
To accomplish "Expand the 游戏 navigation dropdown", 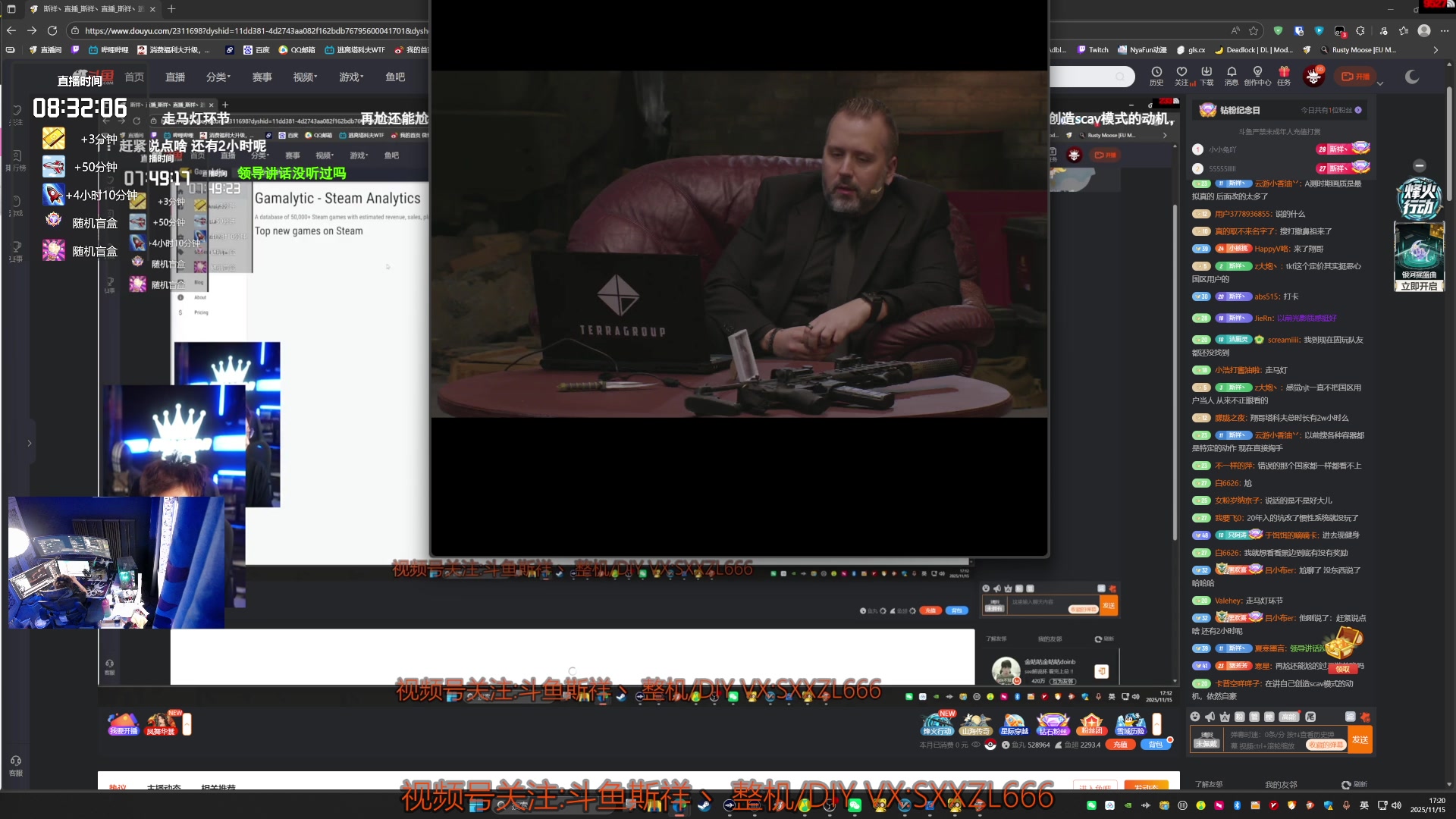I will 351,77.
